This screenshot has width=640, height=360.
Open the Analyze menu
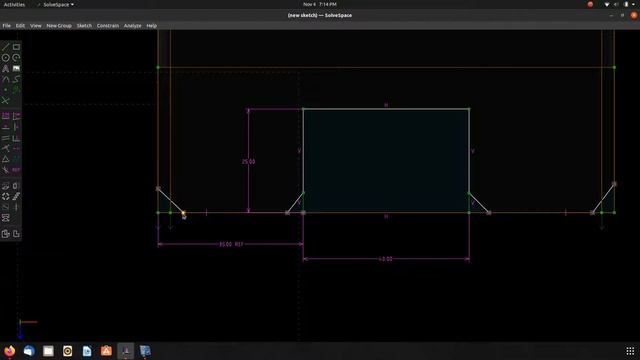(x=132, y=26)
